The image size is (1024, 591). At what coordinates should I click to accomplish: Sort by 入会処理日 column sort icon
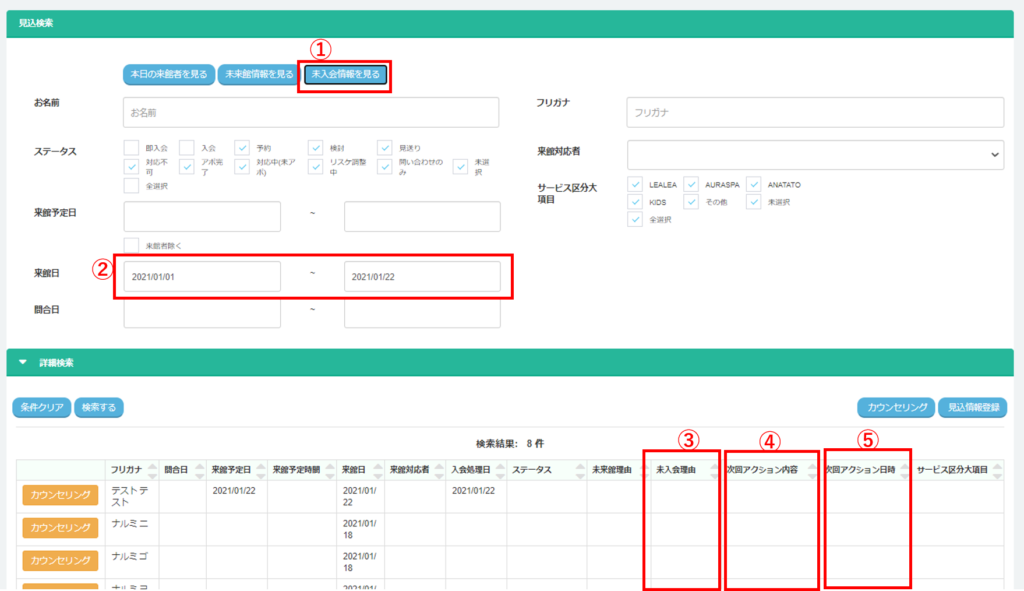(x=498, y=470)
